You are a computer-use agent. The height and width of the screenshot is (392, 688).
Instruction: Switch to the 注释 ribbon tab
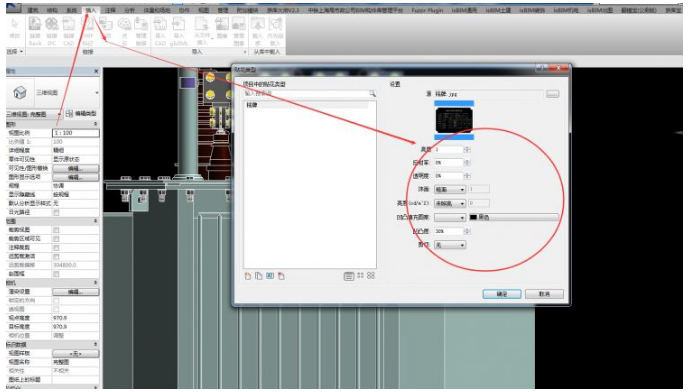point(110,10)
